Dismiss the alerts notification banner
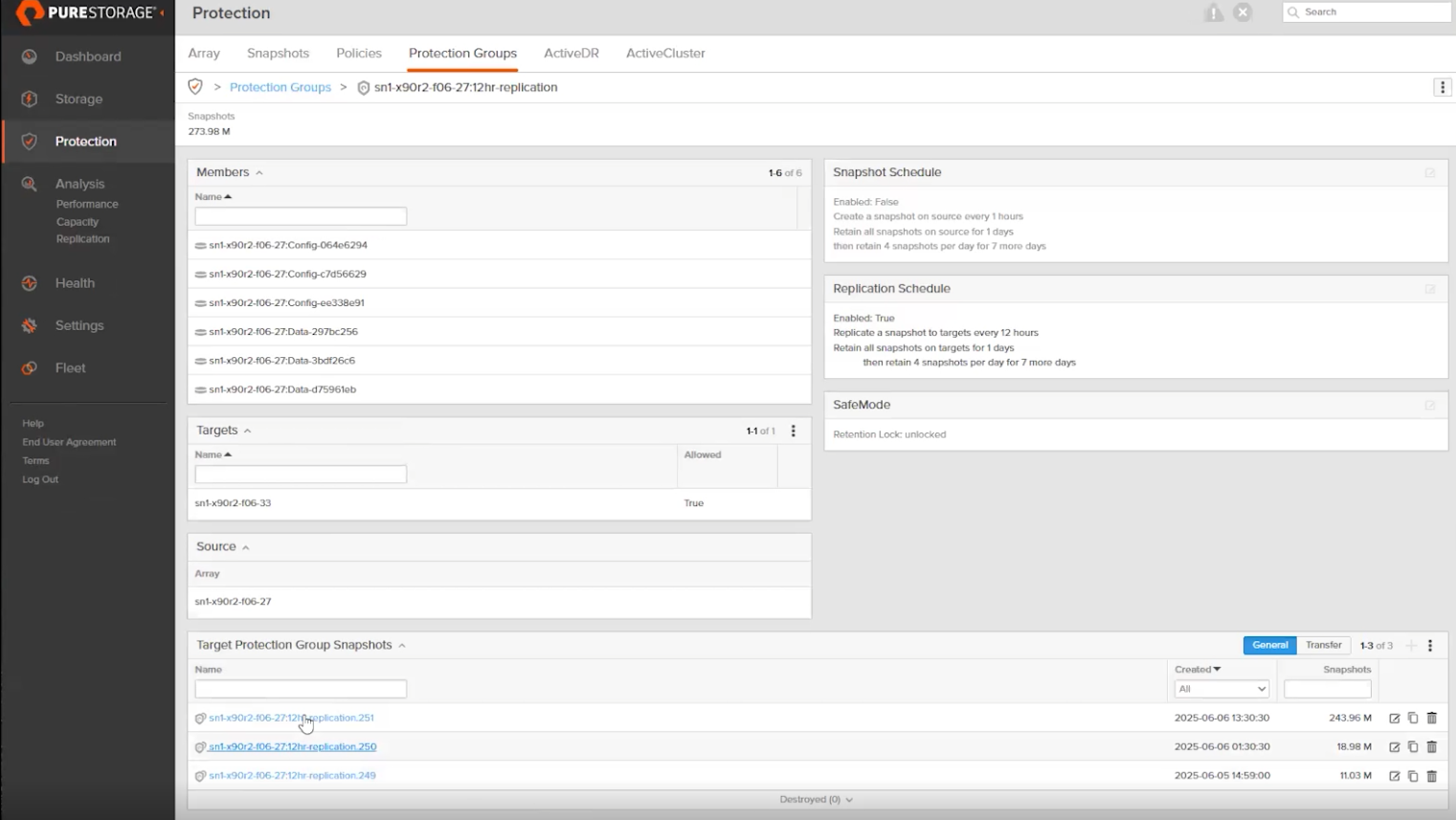 coord(1242,12)
